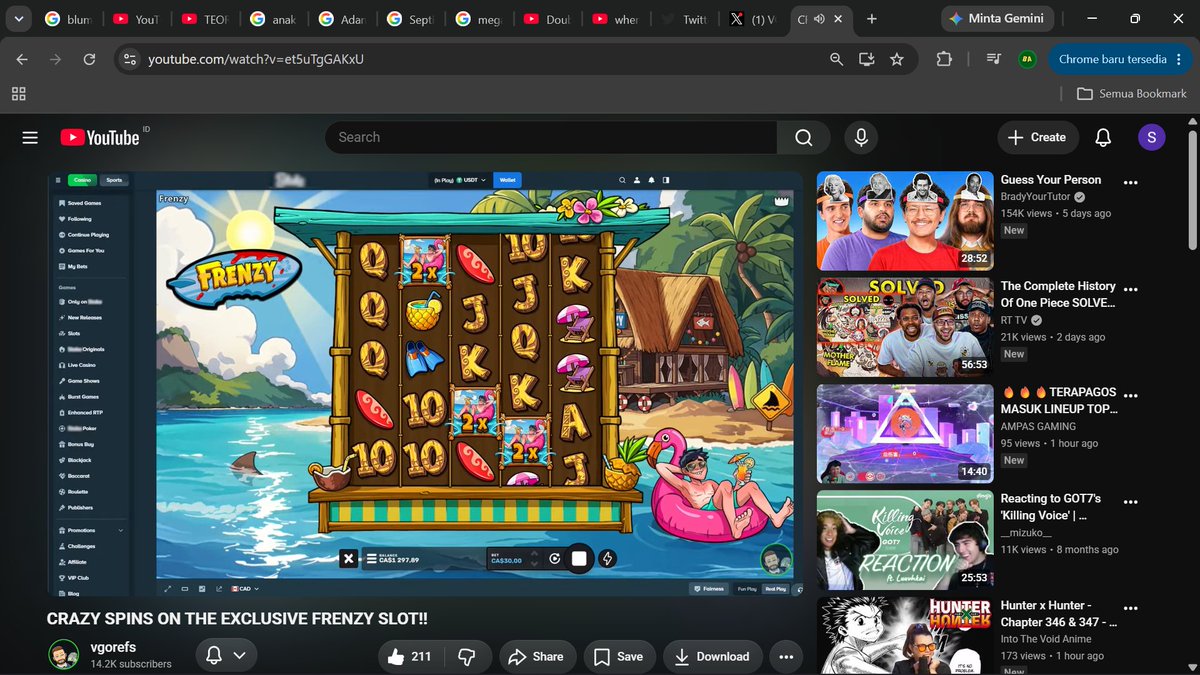Expand the tab search dropdown

(18, 19)
